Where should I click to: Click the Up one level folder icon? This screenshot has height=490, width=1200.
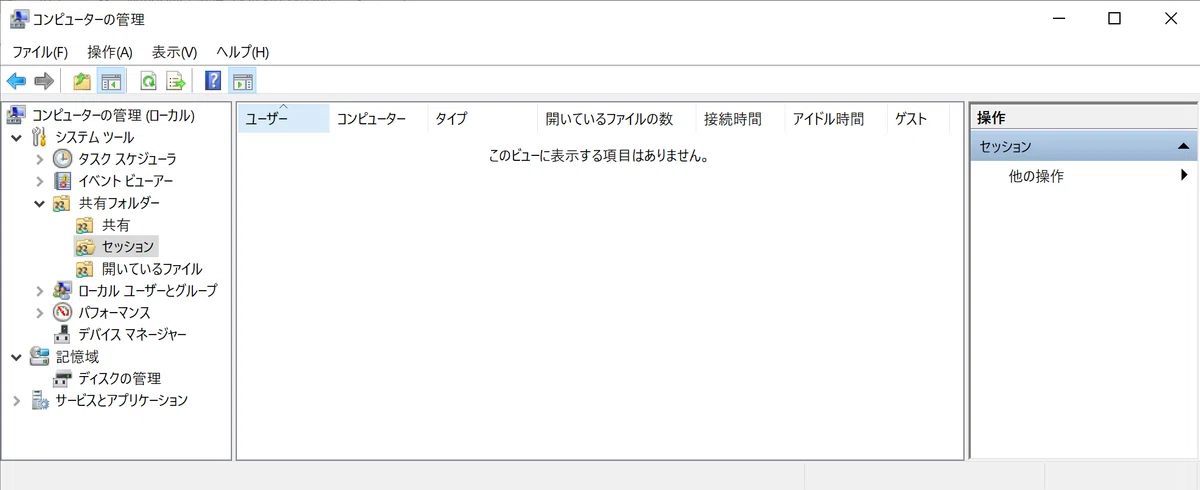(x=82, y=81)
